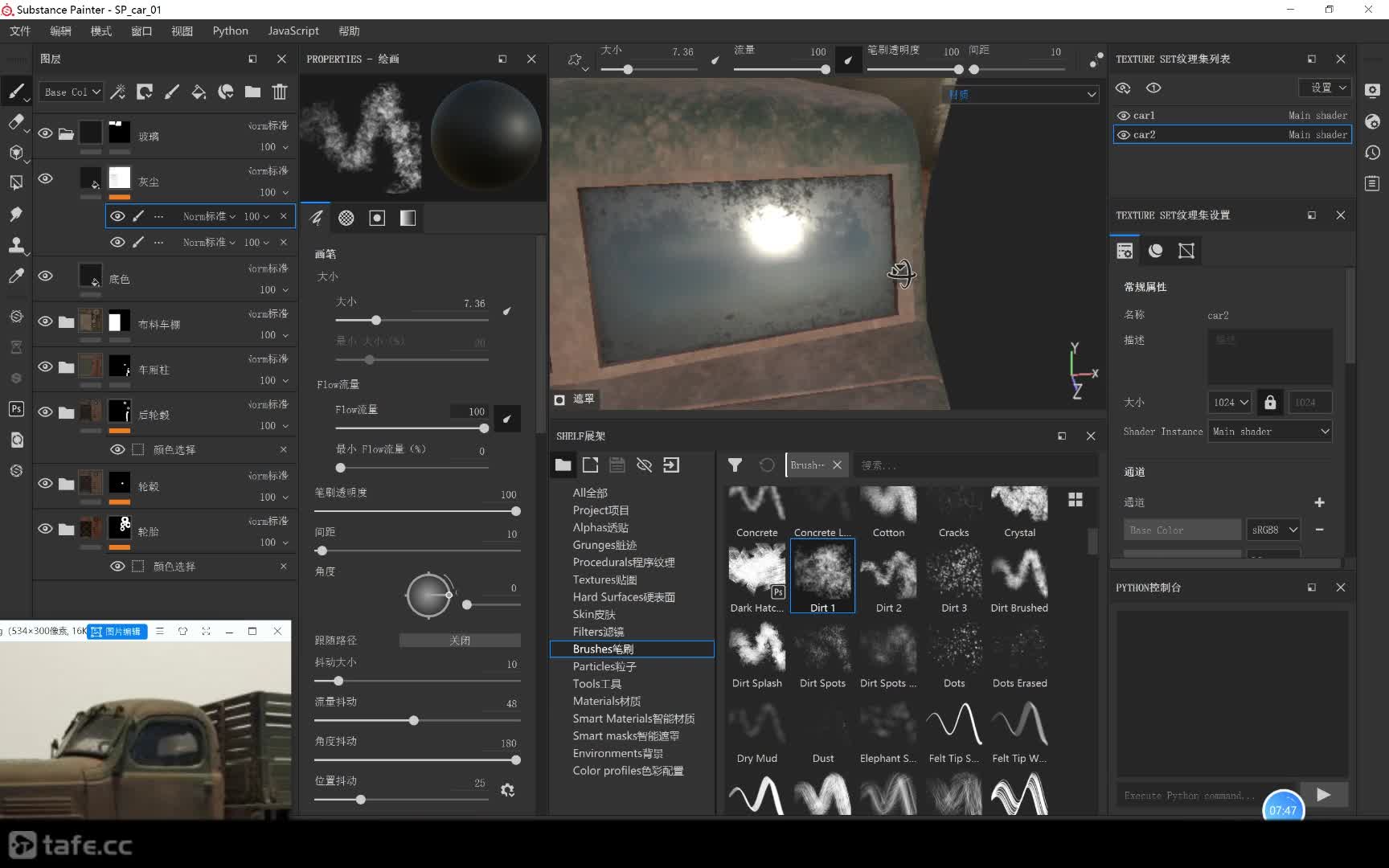The image size is (1389, 868).
Task: Open the Python menu
Action: coord(230,31)
